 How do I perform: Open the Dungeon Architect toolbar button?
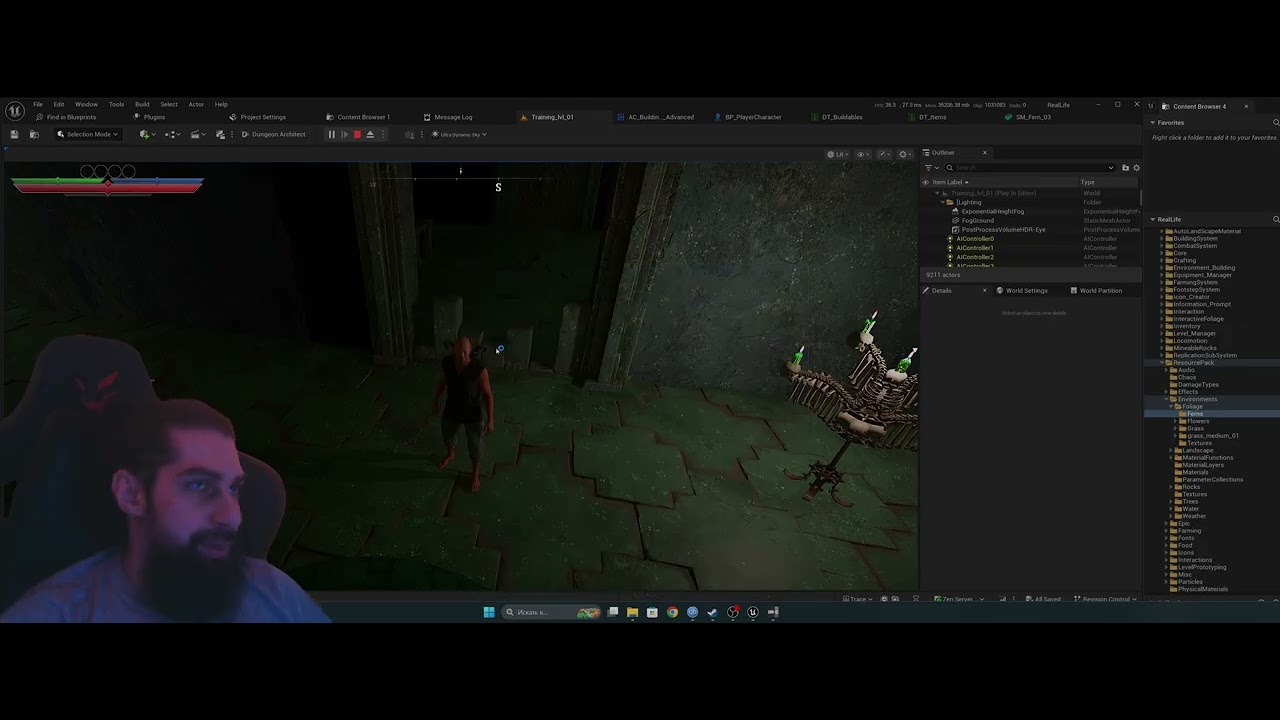(x=273, y=134)
